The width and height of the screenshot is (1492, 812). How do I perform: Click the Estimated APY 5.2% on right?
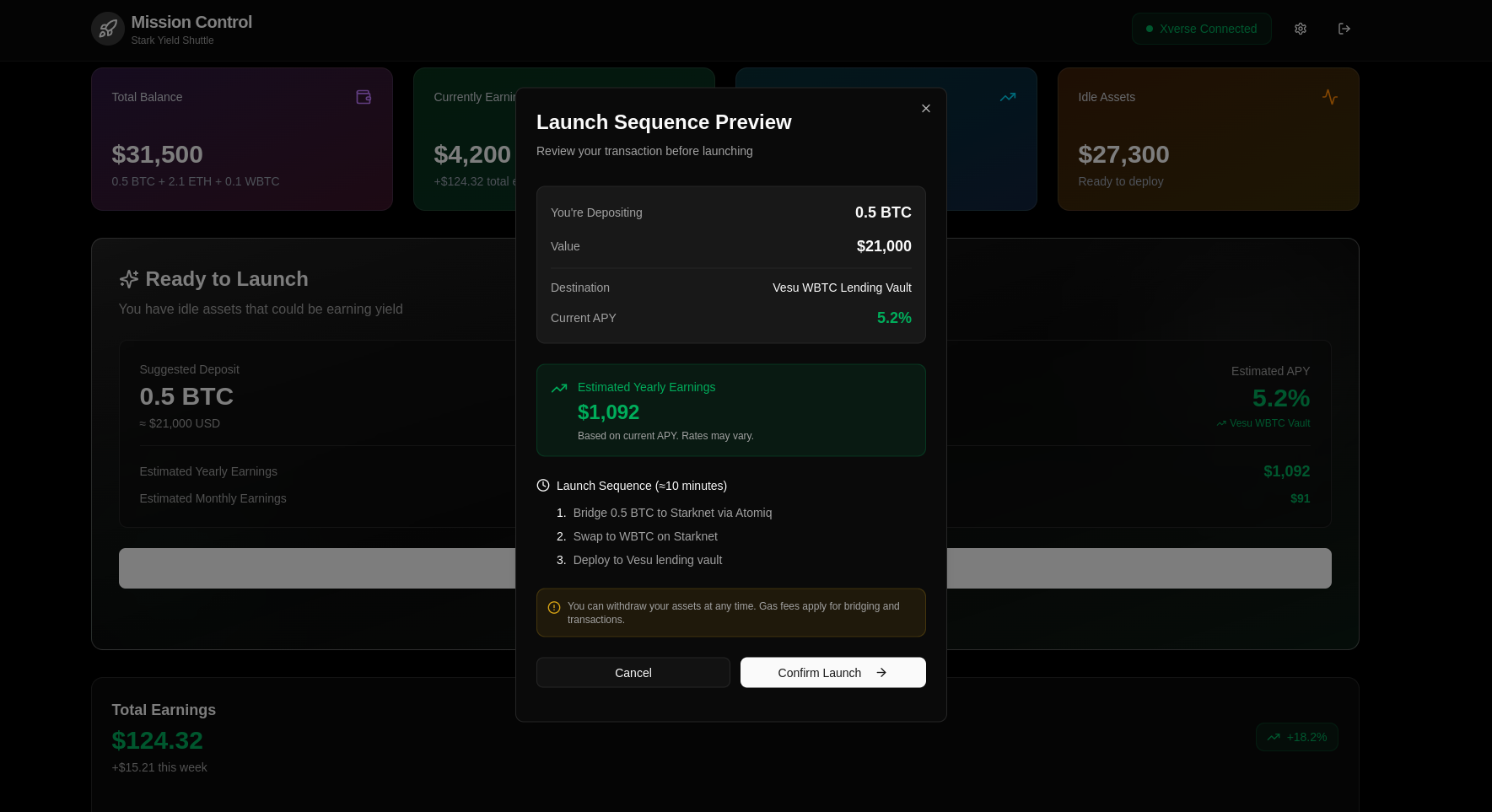click(x=1281, y=398)
